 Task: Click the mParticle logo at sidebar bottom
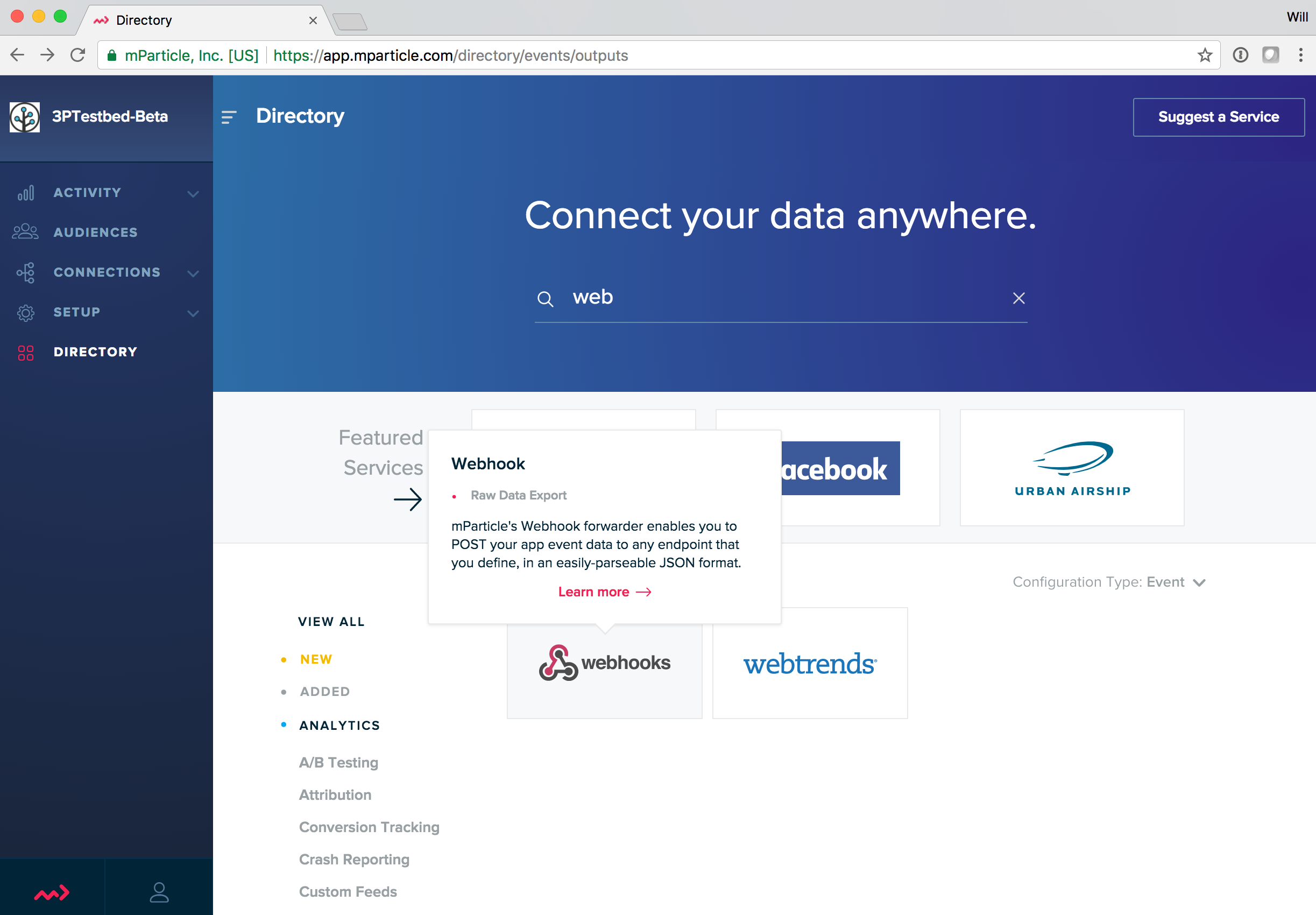point(52,892)
